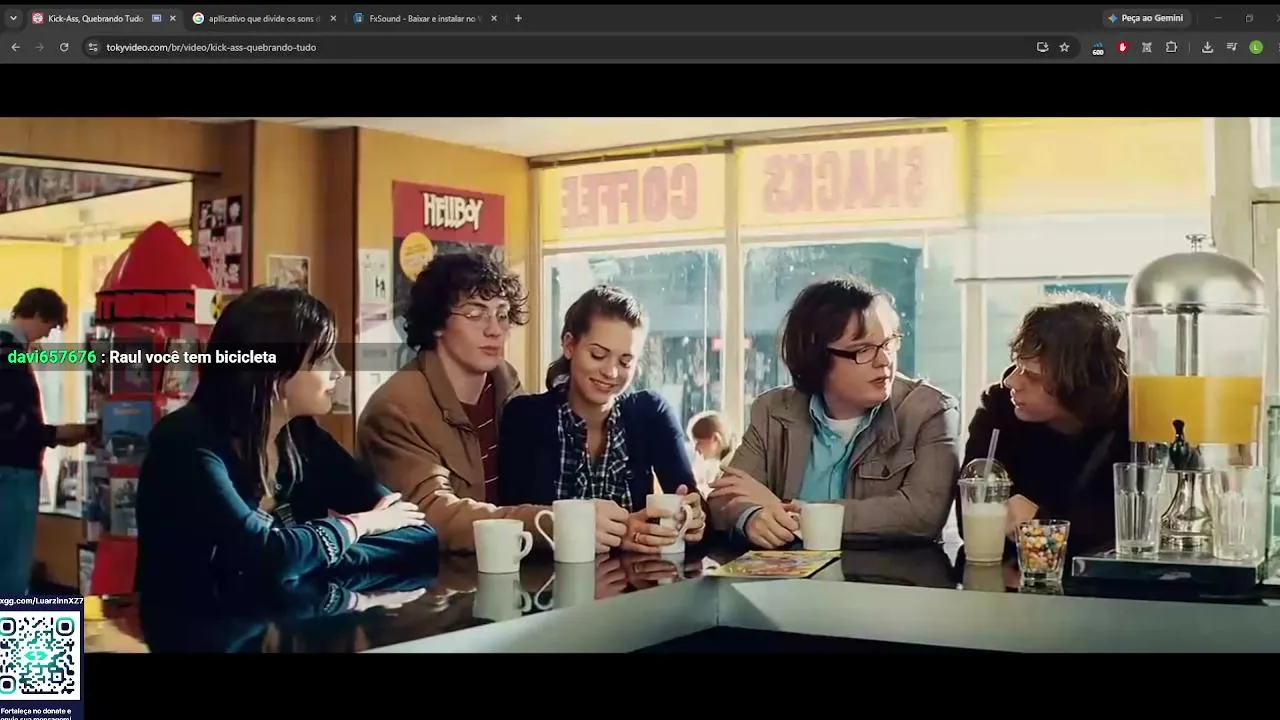Viewport: 1280px width, 720px height.
Task: Open the extension with the 600 badge
Action: [x=1098, y=47]
